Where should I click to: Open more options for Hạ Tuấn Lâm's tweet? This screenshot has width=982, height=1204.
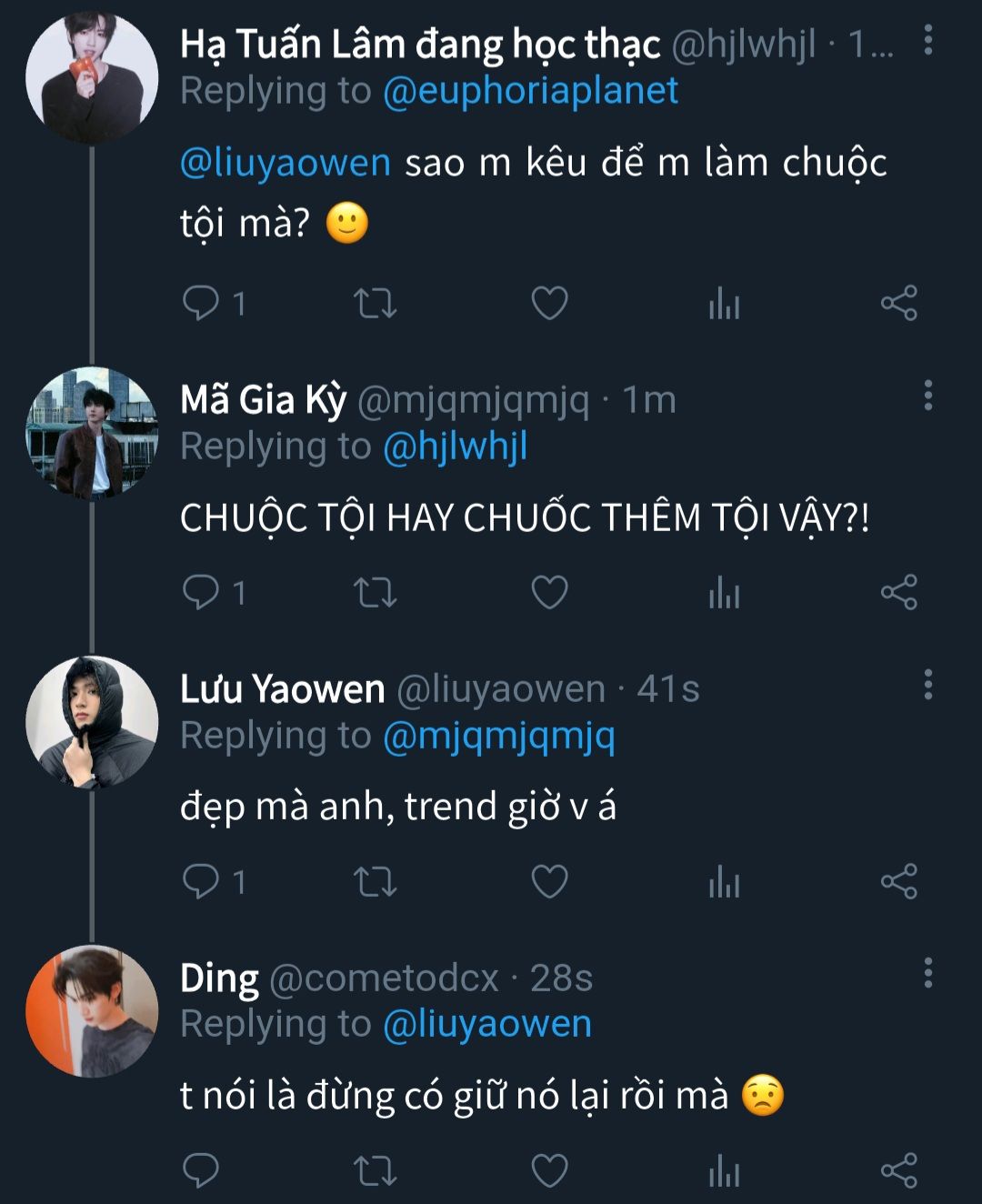[927, 40]
